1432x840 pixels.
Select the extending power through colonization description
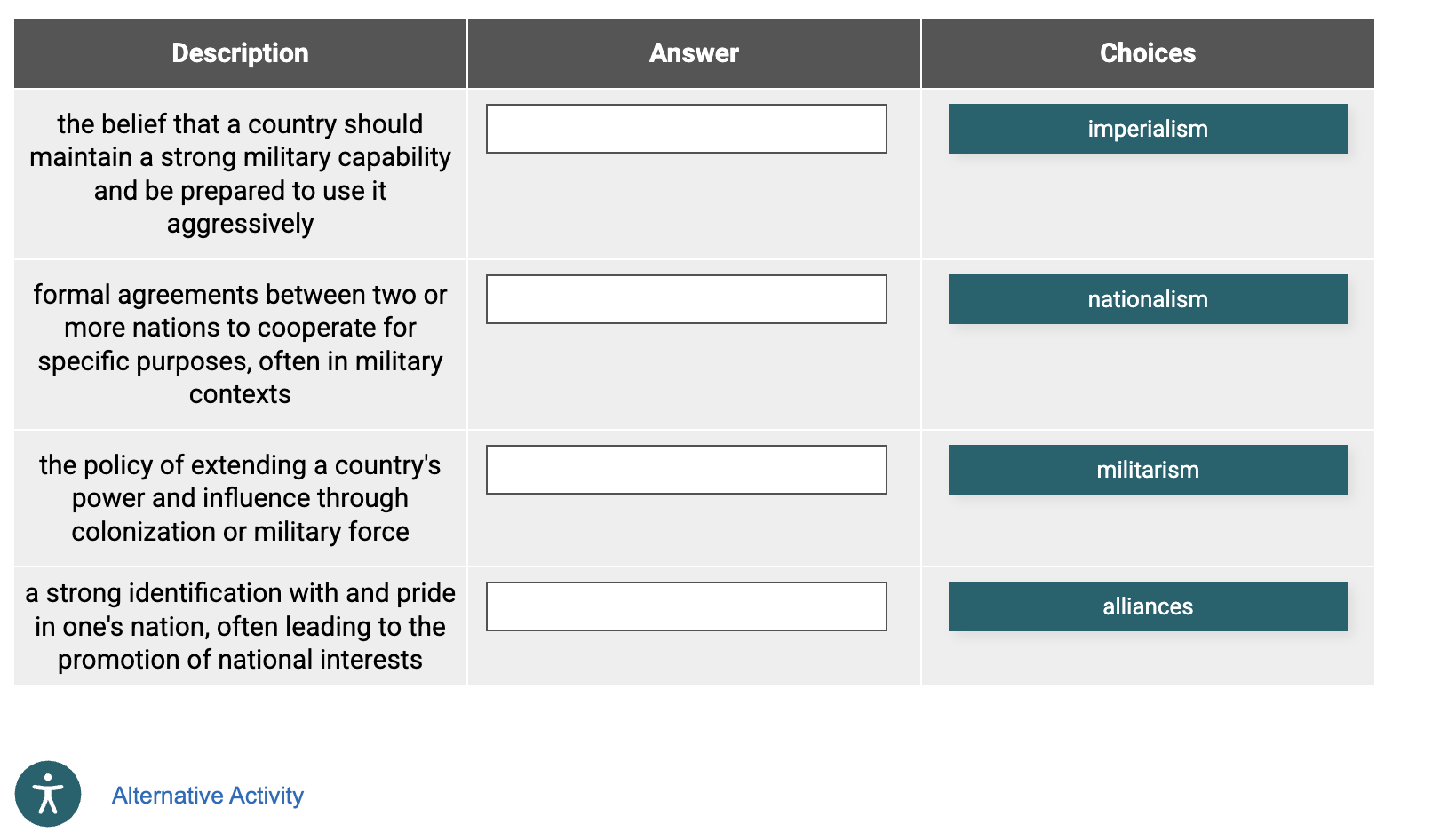[240, 498]
